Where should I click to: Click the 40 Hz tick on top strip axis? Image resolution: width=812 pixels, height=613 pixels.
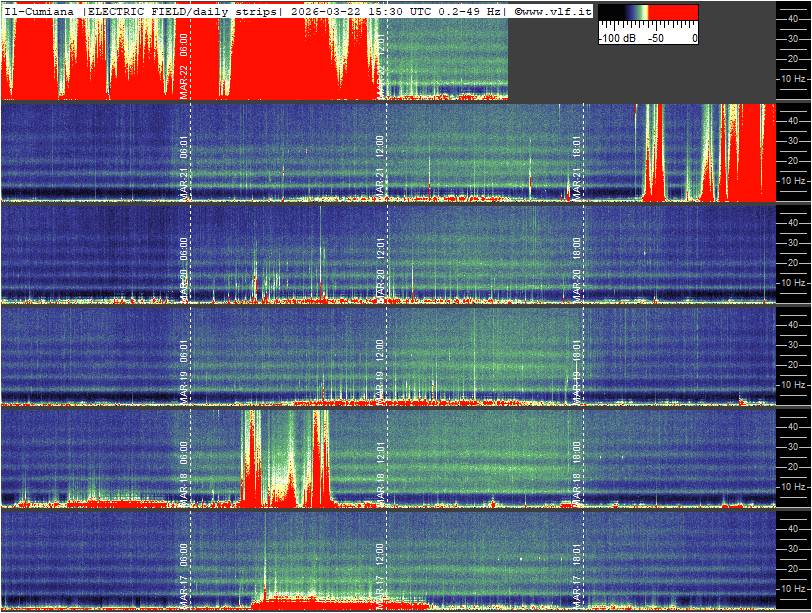tap(792, 17)
